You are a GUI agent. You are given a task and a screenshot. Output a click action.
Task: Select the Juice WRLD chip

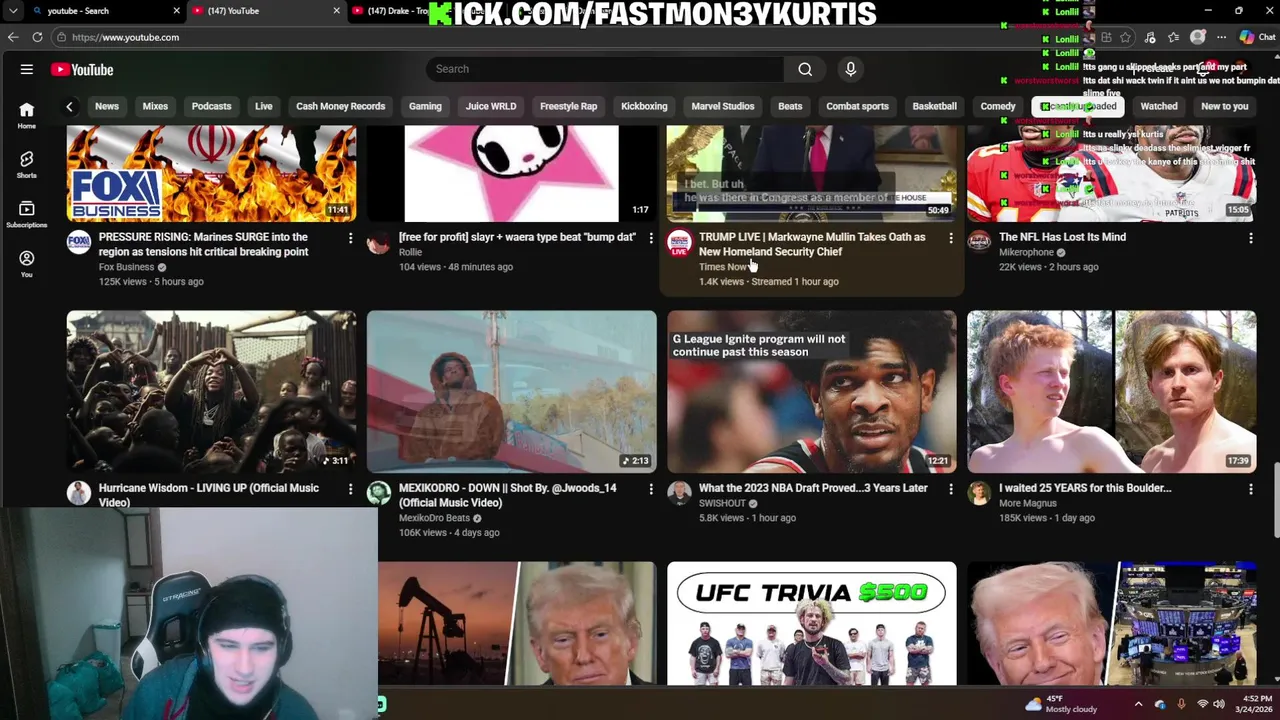click(x=491, y=106)
